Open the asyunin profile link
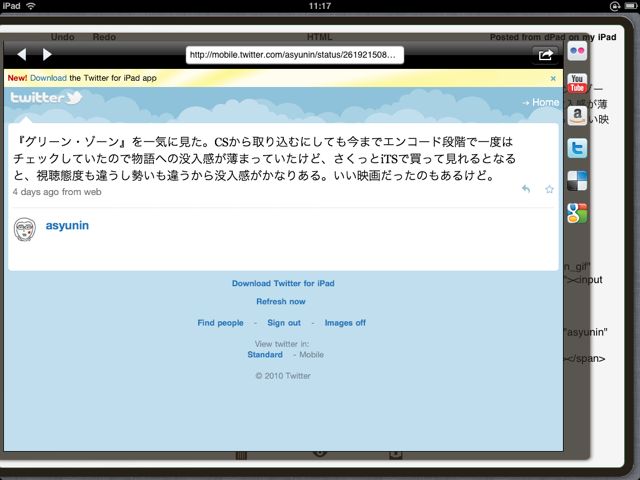Viewport: 640px width, 480px height. point(67,225)
